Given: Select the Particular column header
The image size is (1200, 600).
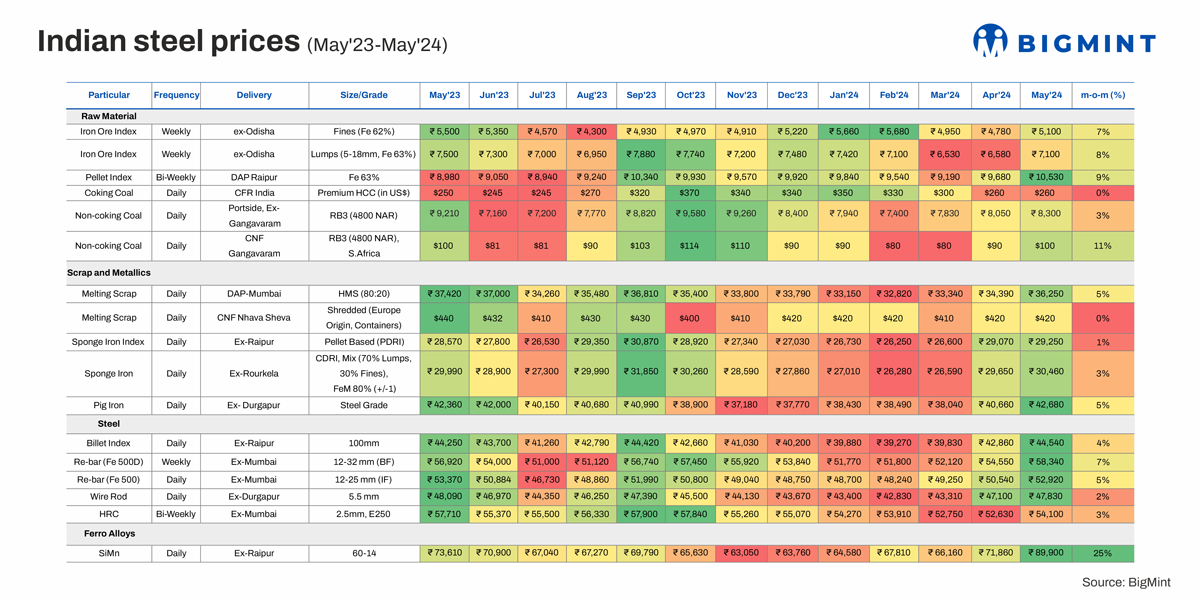Looking at the screenshot, I should coord(109,95).
